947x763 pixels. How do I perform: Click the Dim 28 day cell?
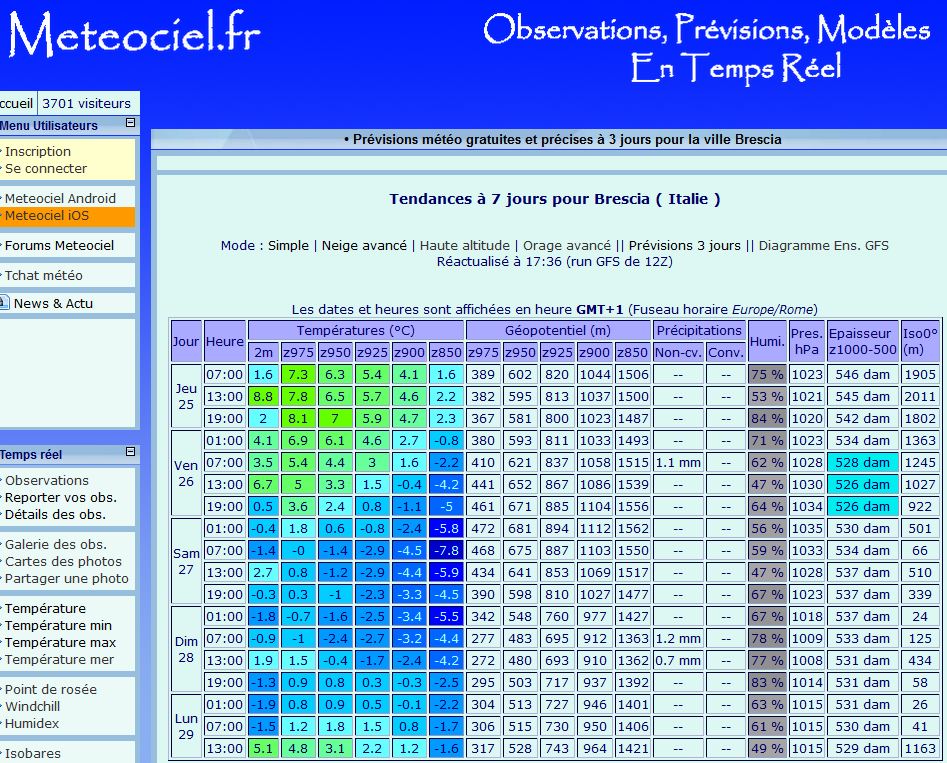click(x=186, y=649)
